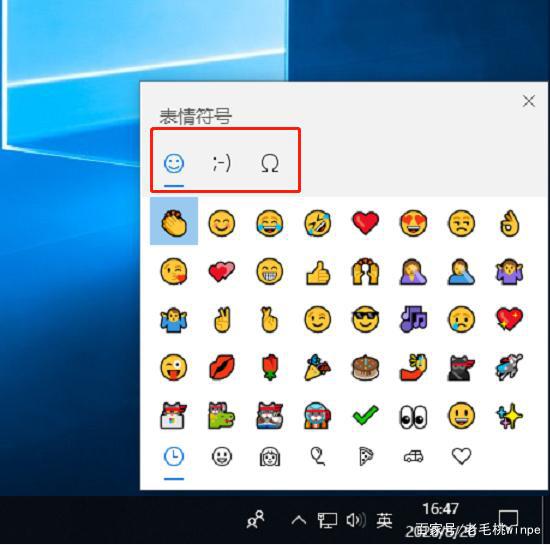Screen dimensions: 550x545
Task: Open the people category
Action: (x=270, y=457)
